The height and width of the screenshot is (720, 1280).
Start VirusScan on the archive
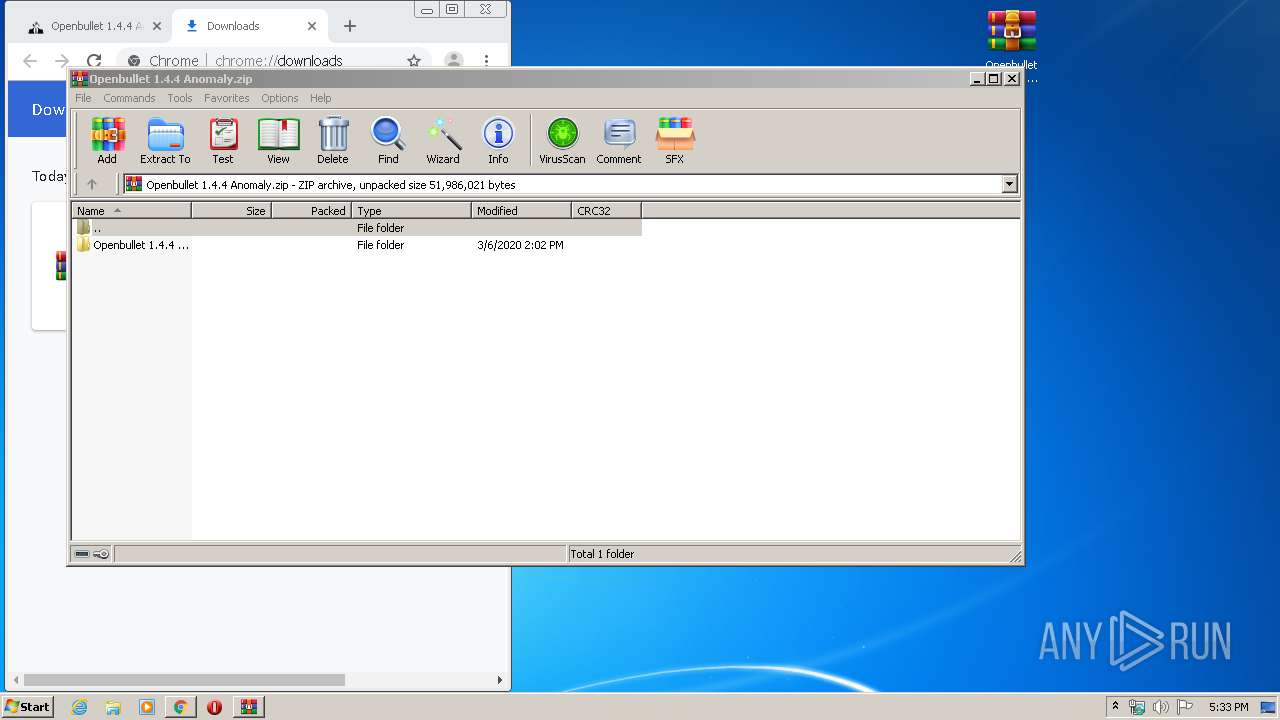coord(562,140)
